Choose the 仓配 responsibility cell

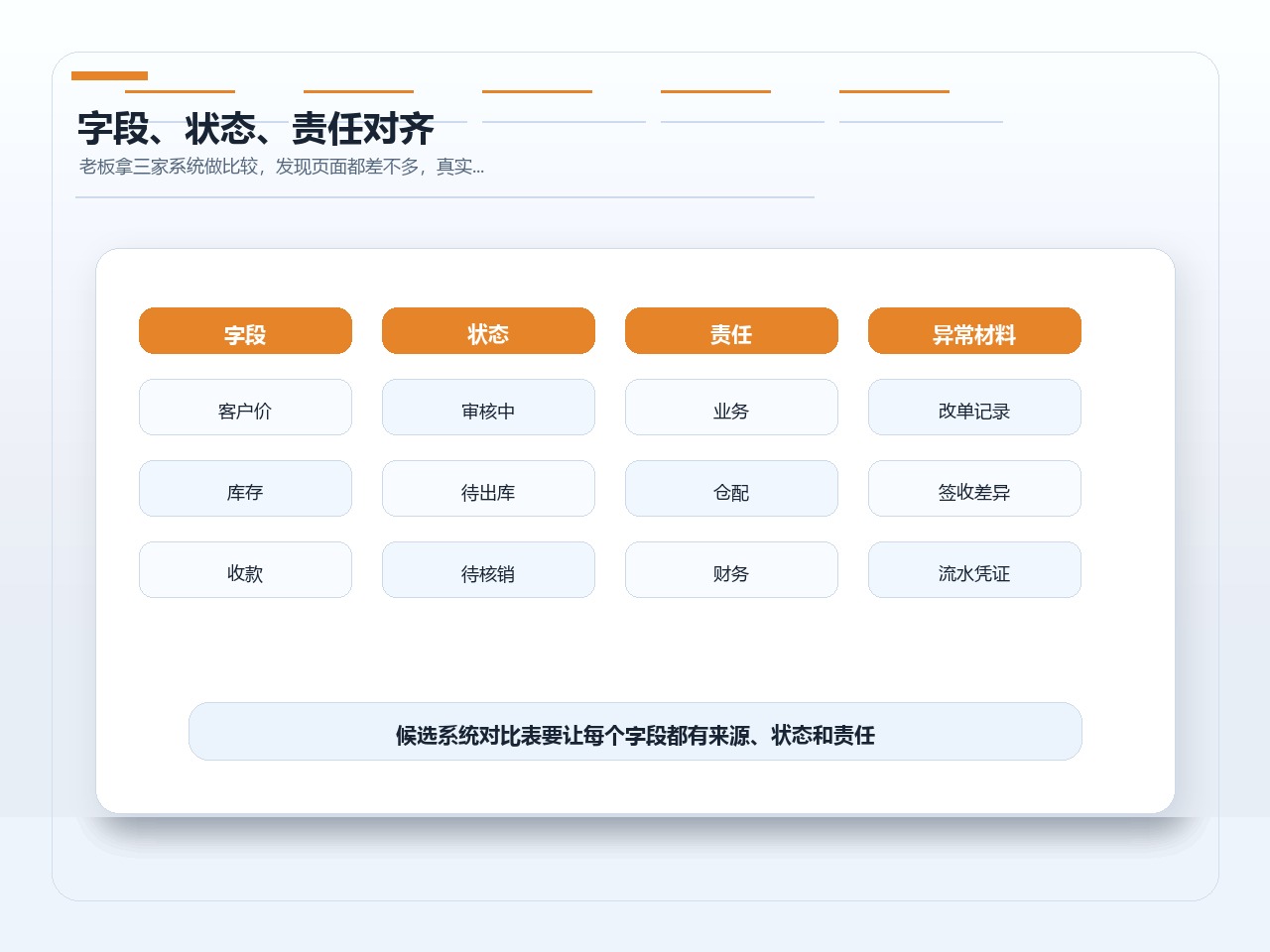(x=731, y=488)
